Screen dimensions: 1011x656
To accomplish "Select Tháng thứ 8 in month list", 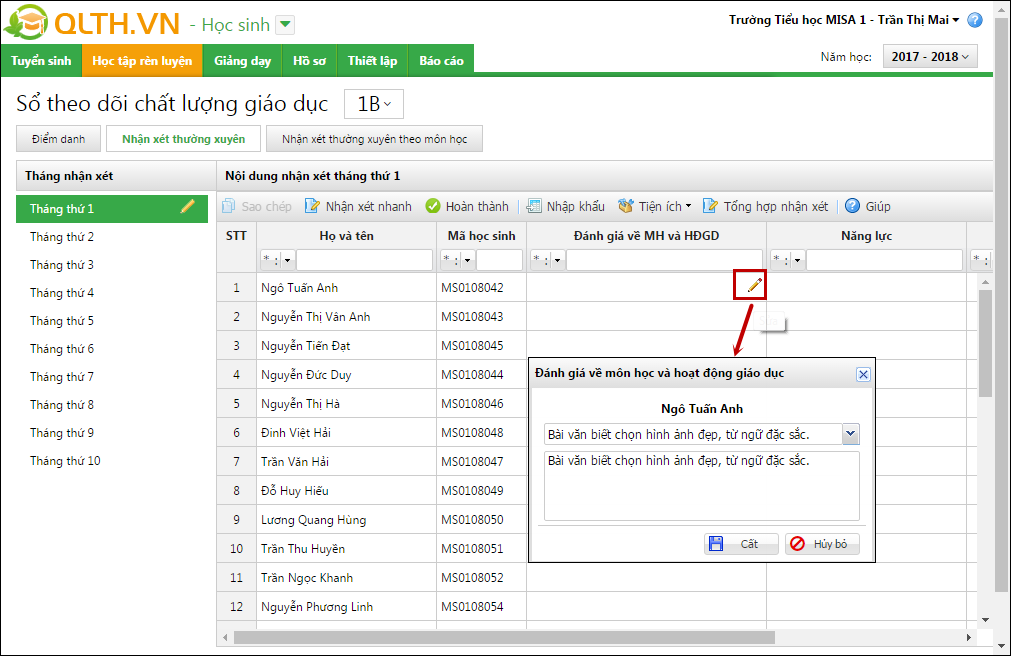I will [112, 404].
